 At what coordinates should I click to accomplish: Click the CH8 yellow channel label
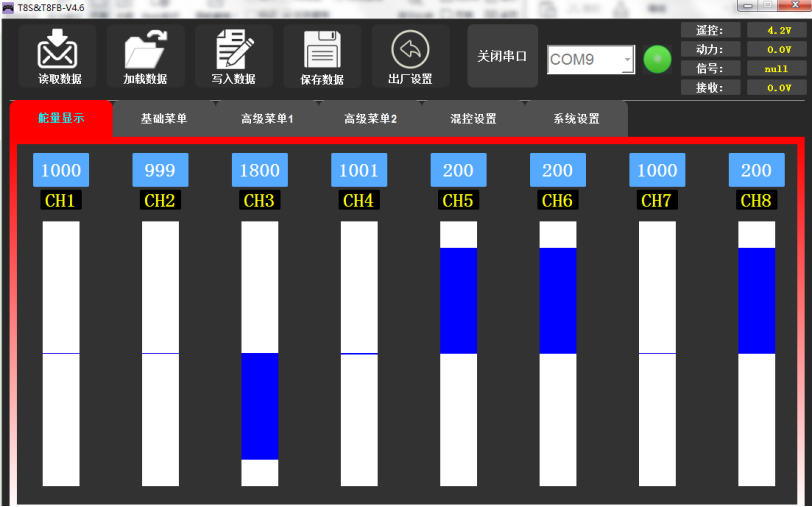[x=756, y=201]
